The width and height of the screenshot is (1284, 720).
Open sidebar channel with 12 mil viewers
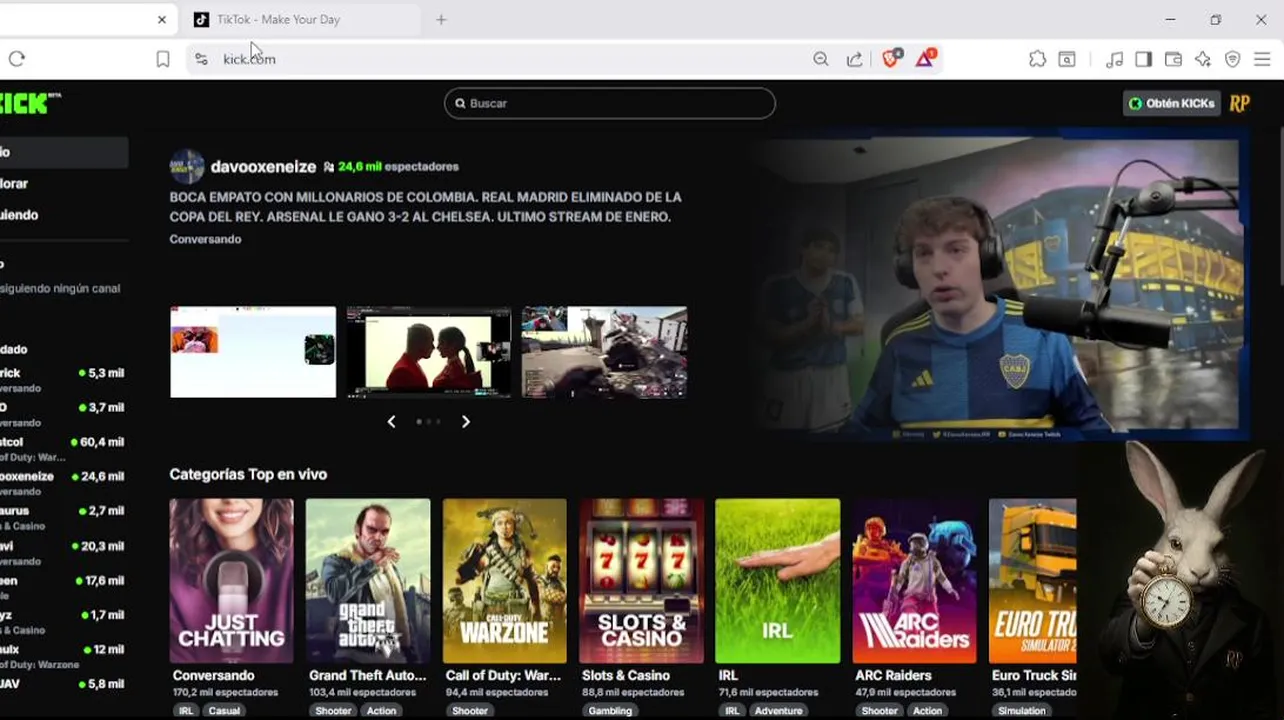tap(64, 656)
